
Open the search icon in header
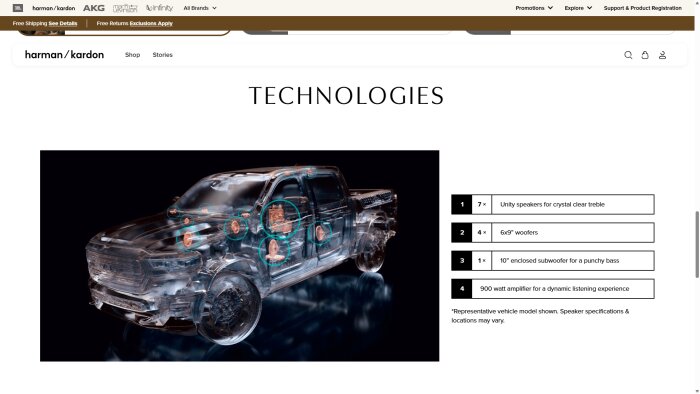click(x=628, y=55)
